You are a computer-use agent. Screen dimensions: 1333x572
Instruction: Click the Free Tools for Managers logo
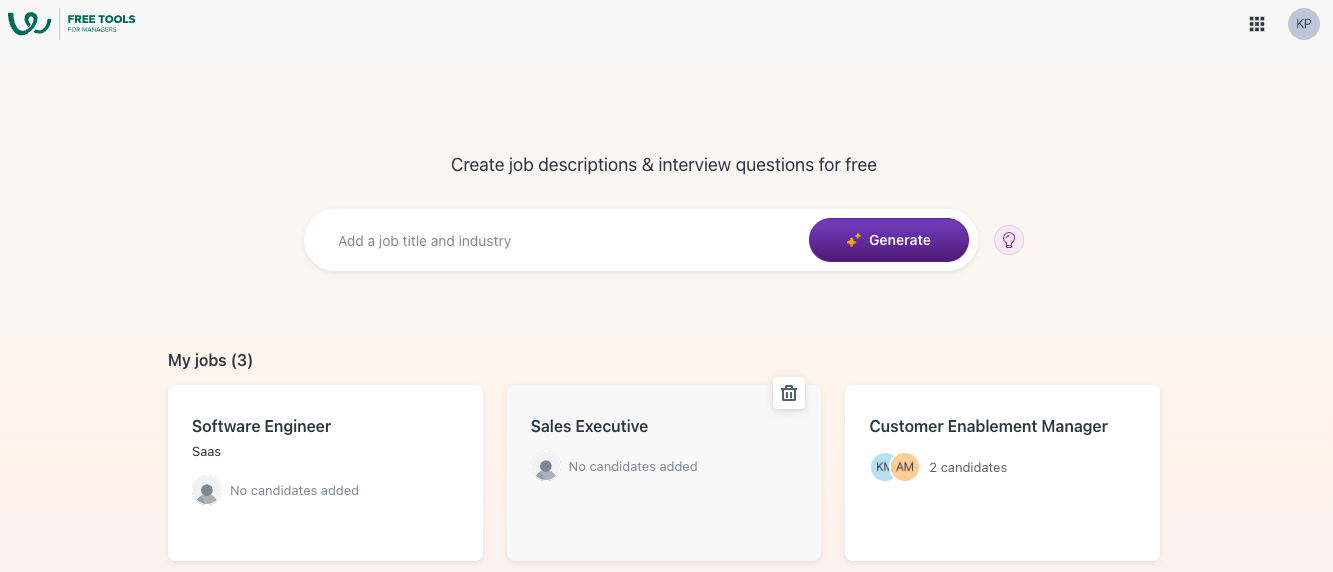72,23
